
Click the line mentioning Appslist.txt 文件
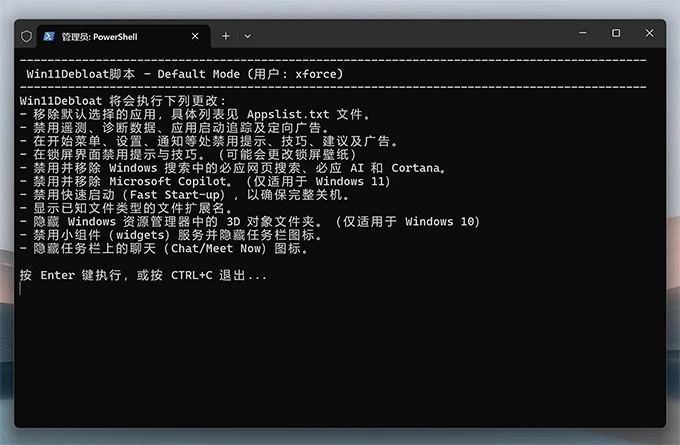(x=194, y=115)
